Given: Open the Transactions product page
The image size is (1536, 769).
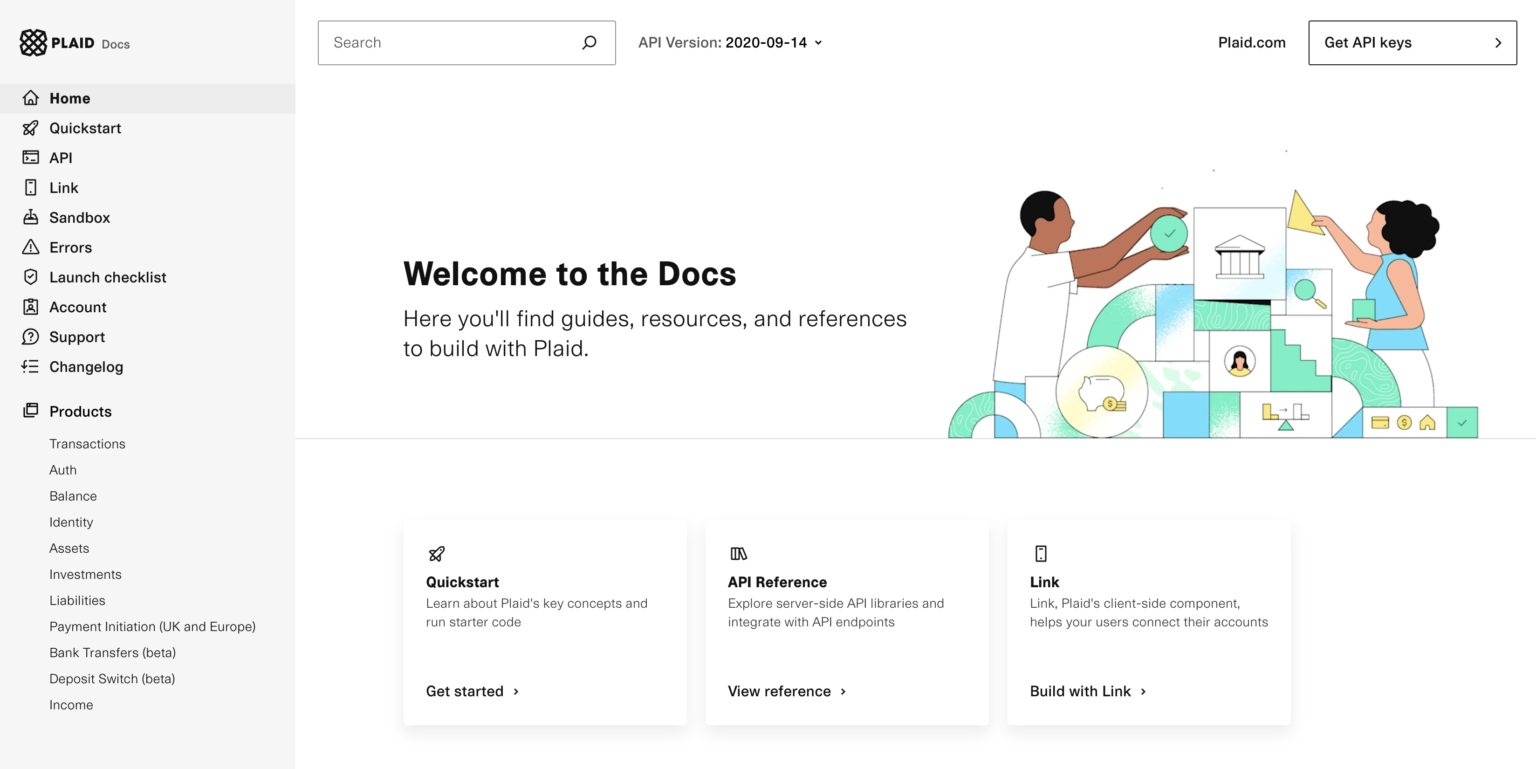Looking at the screenshot, I should tap(87, 444).
